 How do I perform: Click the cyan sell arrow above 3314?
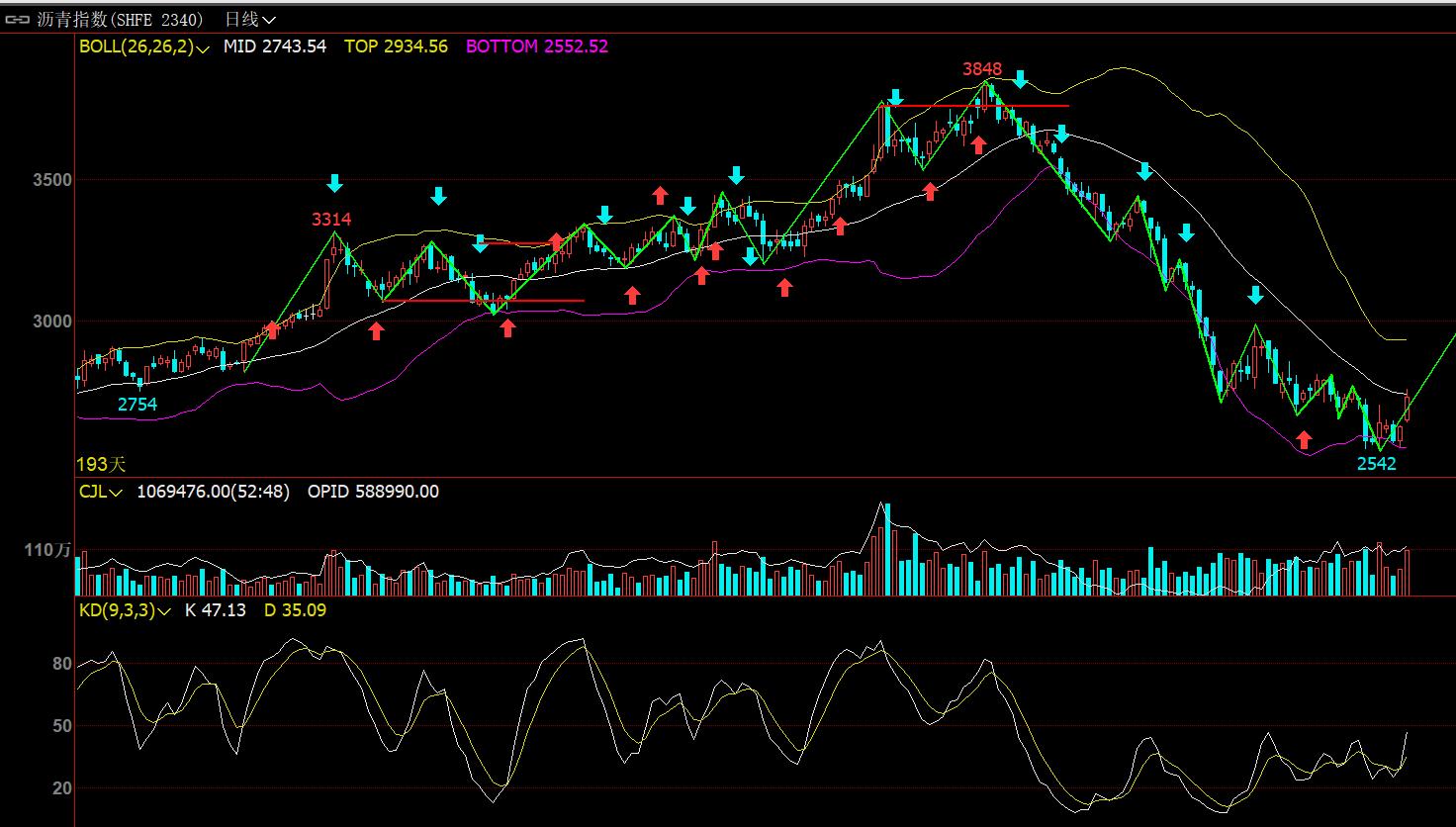click(x=334, y=183)
